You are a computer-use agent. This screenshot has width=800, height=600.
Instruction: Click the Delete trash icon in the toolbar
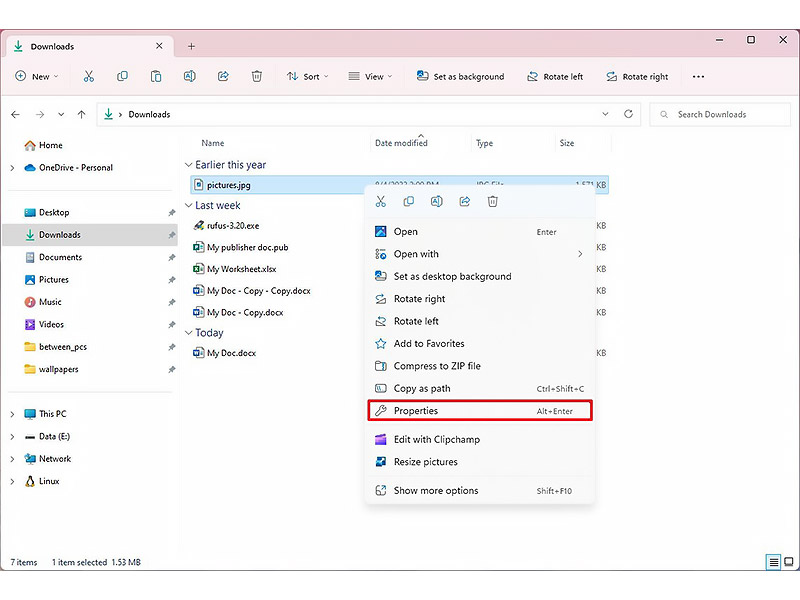coord(257,77)
